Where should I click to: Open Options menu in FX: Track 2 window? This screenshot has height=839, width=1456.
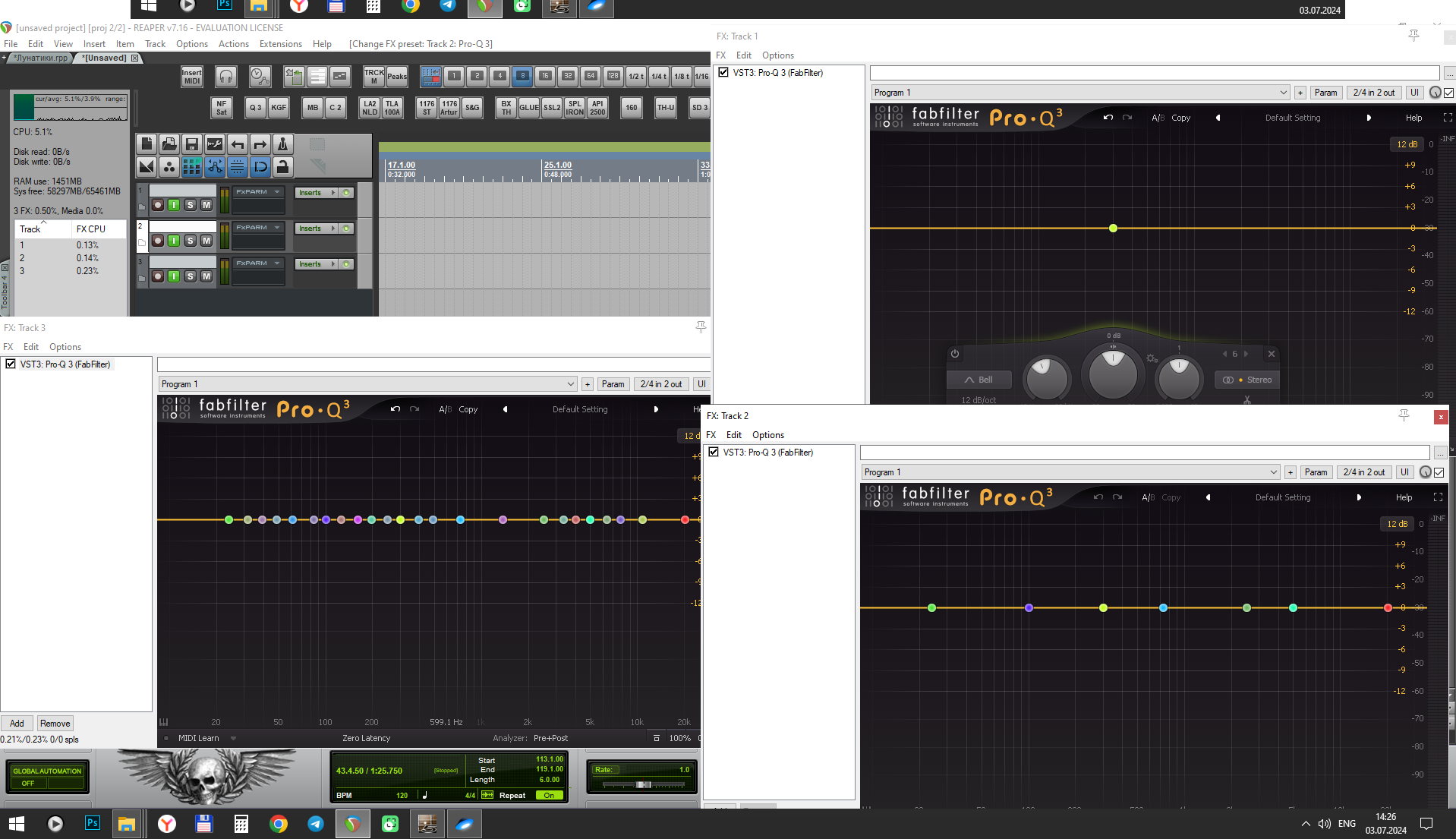(768, 435)
